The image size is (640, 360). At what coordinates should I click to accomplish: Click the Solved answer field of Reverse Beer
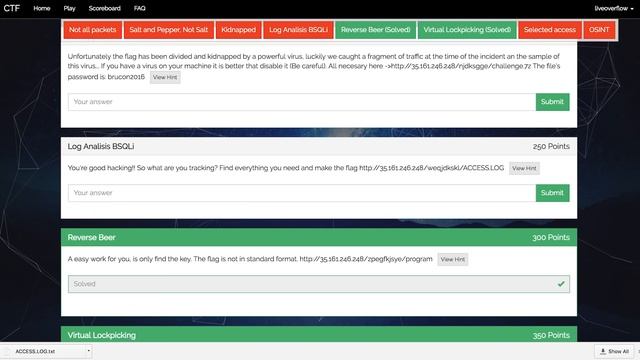click(x=319, y=284)
